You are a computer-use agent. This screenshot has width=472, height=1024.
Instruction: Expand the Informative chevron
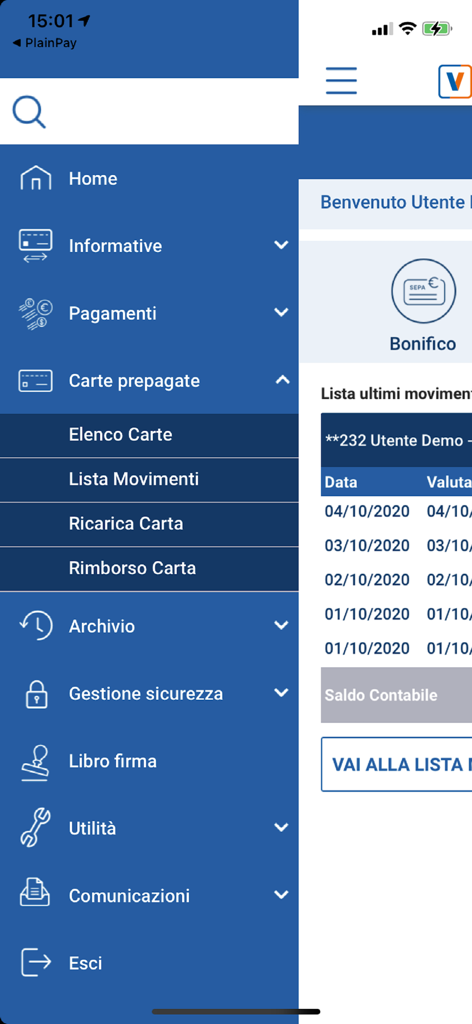281,245
